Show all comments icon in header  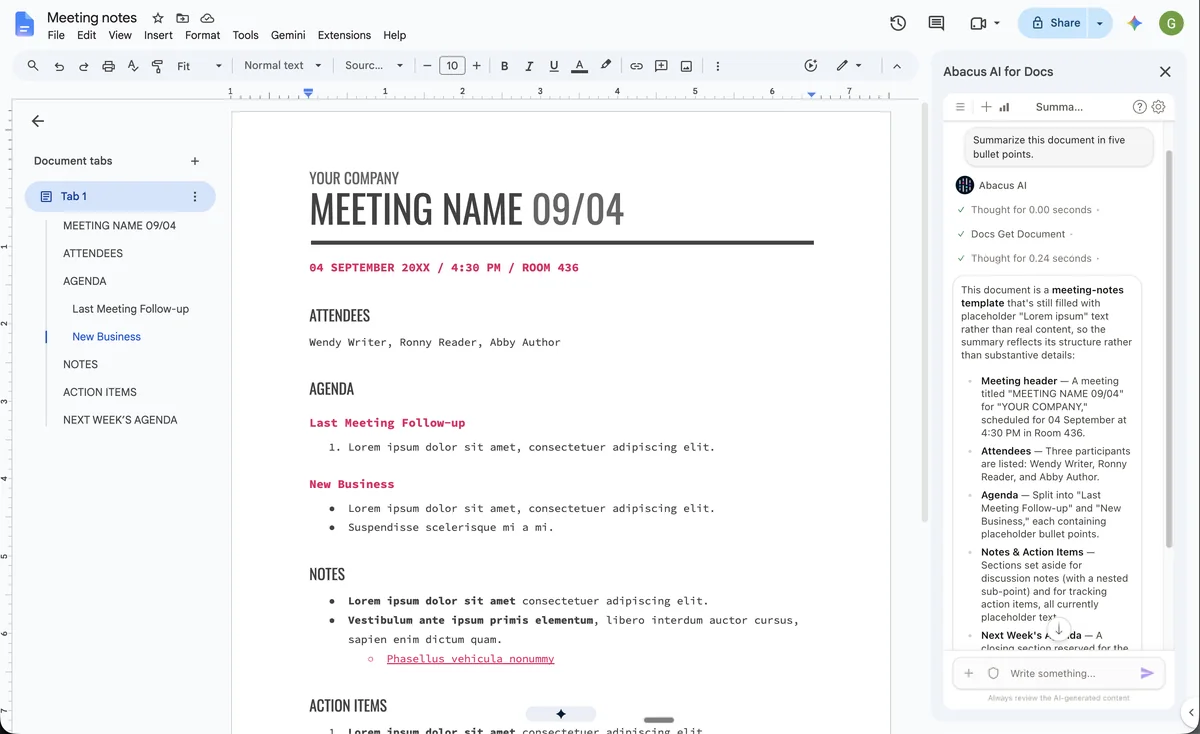click(936, 23)
